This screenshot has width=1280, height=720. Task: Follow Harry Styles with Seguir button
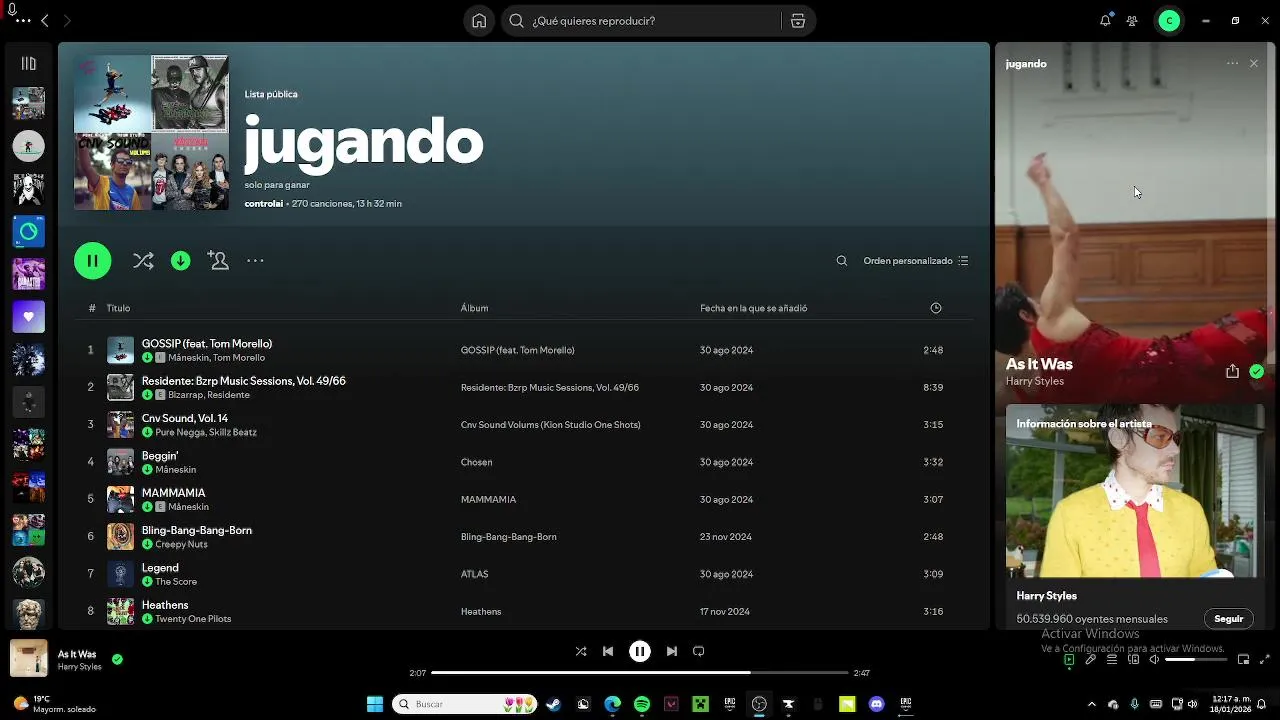click(1228, 618)
